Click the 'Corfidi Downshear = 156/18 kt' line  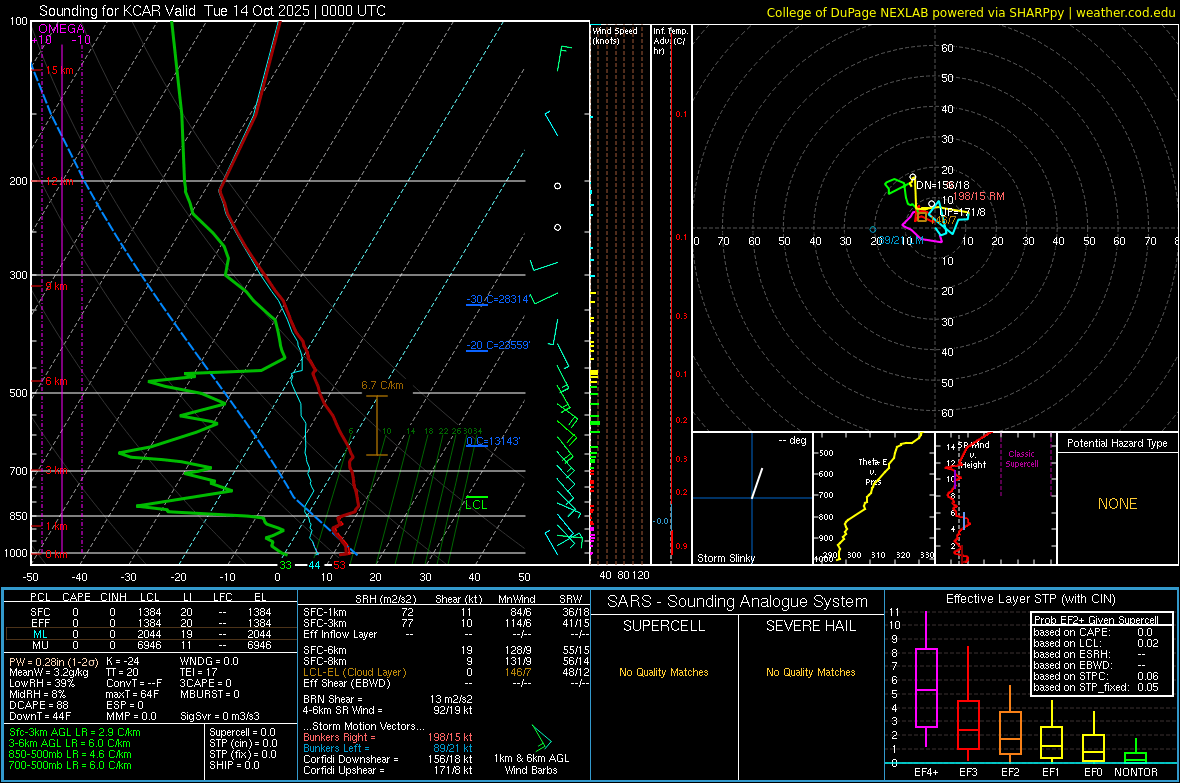pos(388,760)
